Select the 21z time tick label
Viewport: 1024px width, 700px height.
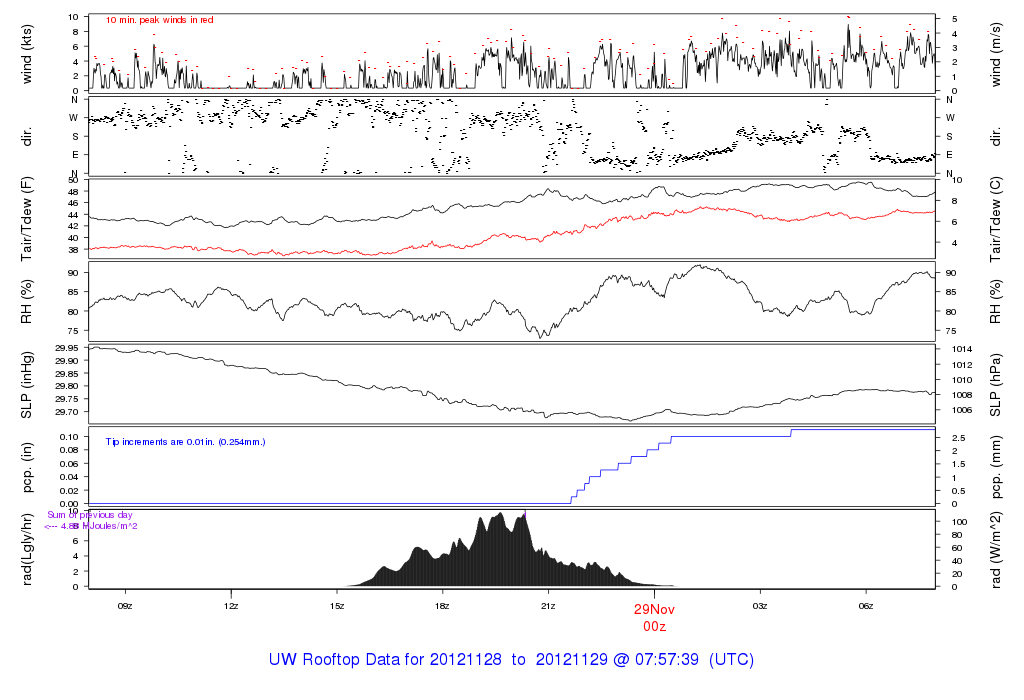point(548,606)
